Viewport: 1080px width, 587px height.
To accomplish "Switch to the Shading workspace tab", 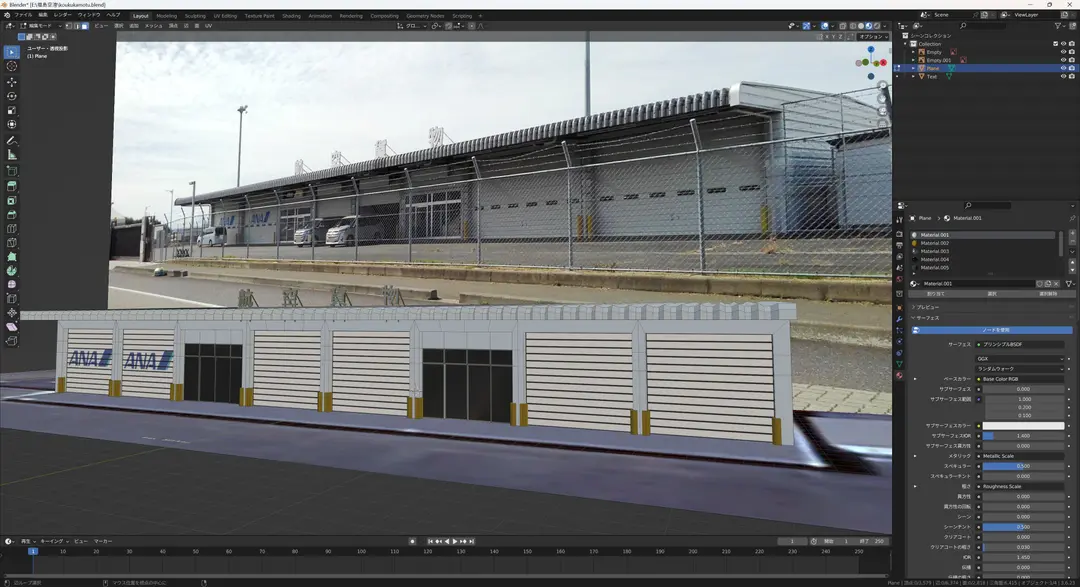I will coord(291,15).
